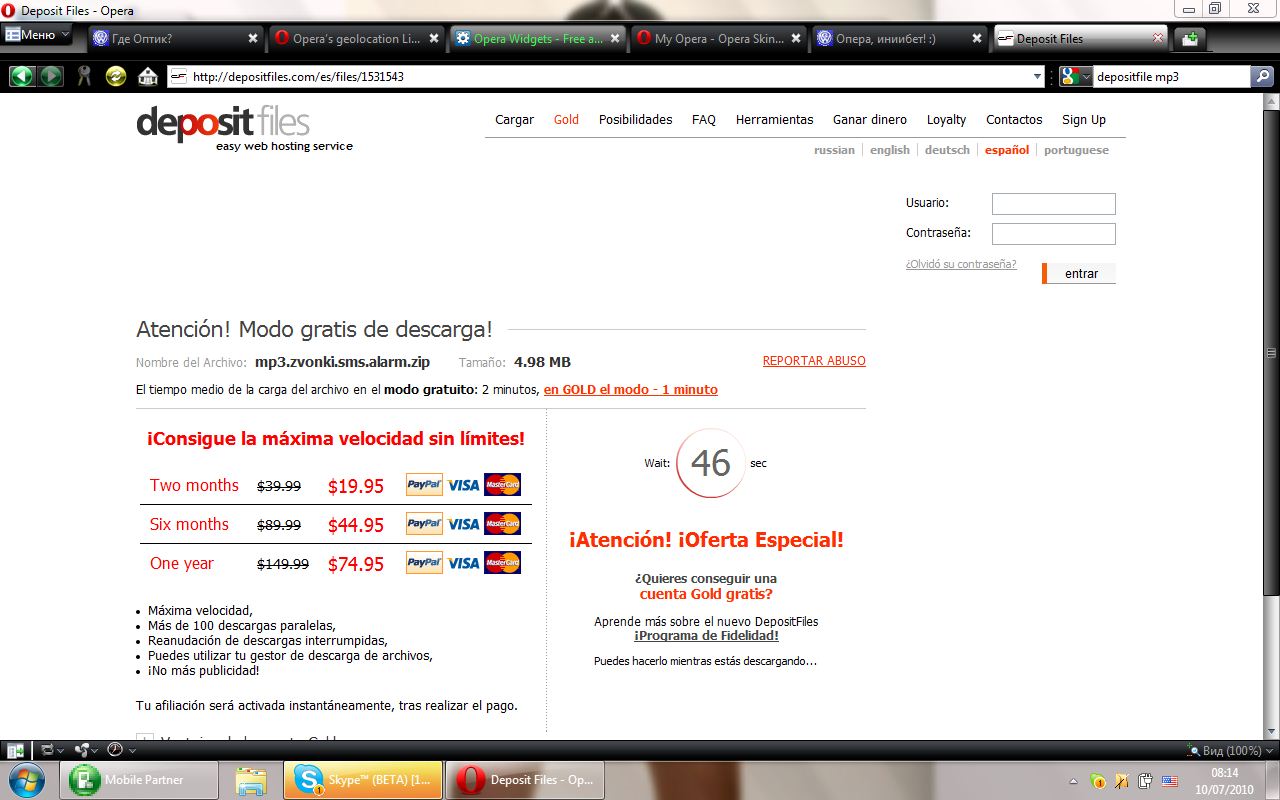
Task: Open the Cargar menu item
Action: (515, 119)
